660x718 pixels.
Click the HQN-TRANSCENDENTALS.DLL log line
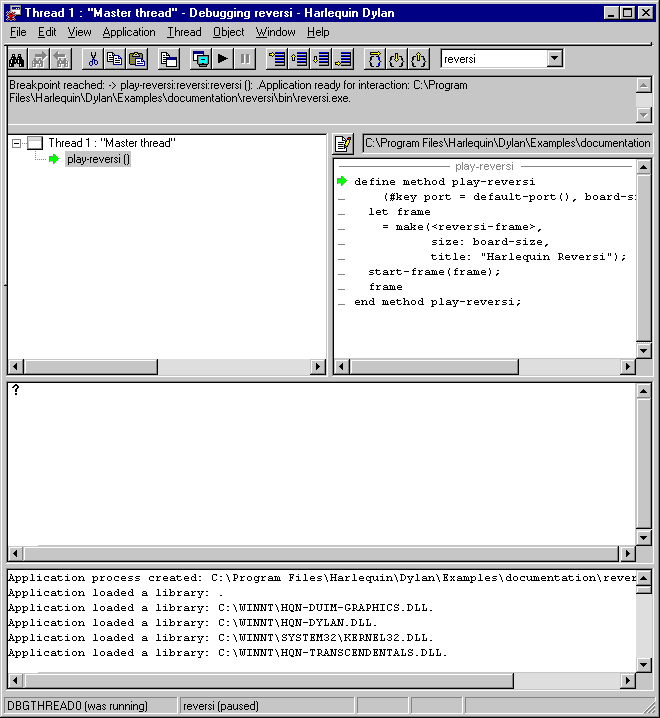[228, 653]
